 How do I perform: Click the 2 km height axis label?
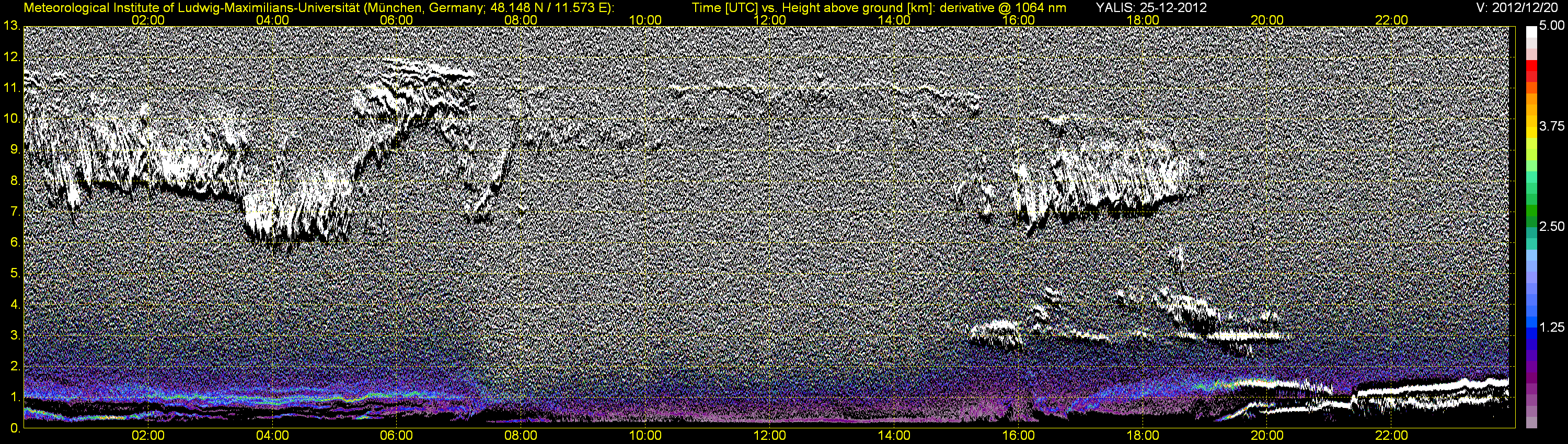click(x=15, y=366)
